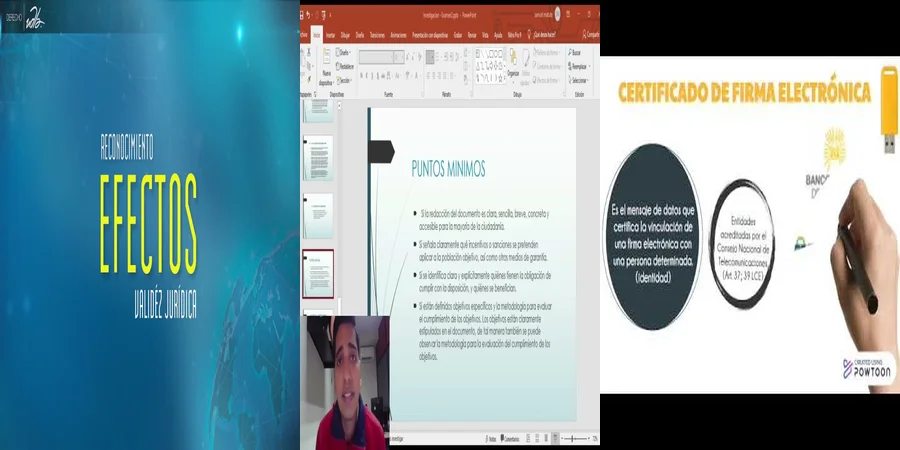This screenshot has height=450, width=900.
Task: Click the thumbnail pane scroll-up arrow
Action: 339,106
